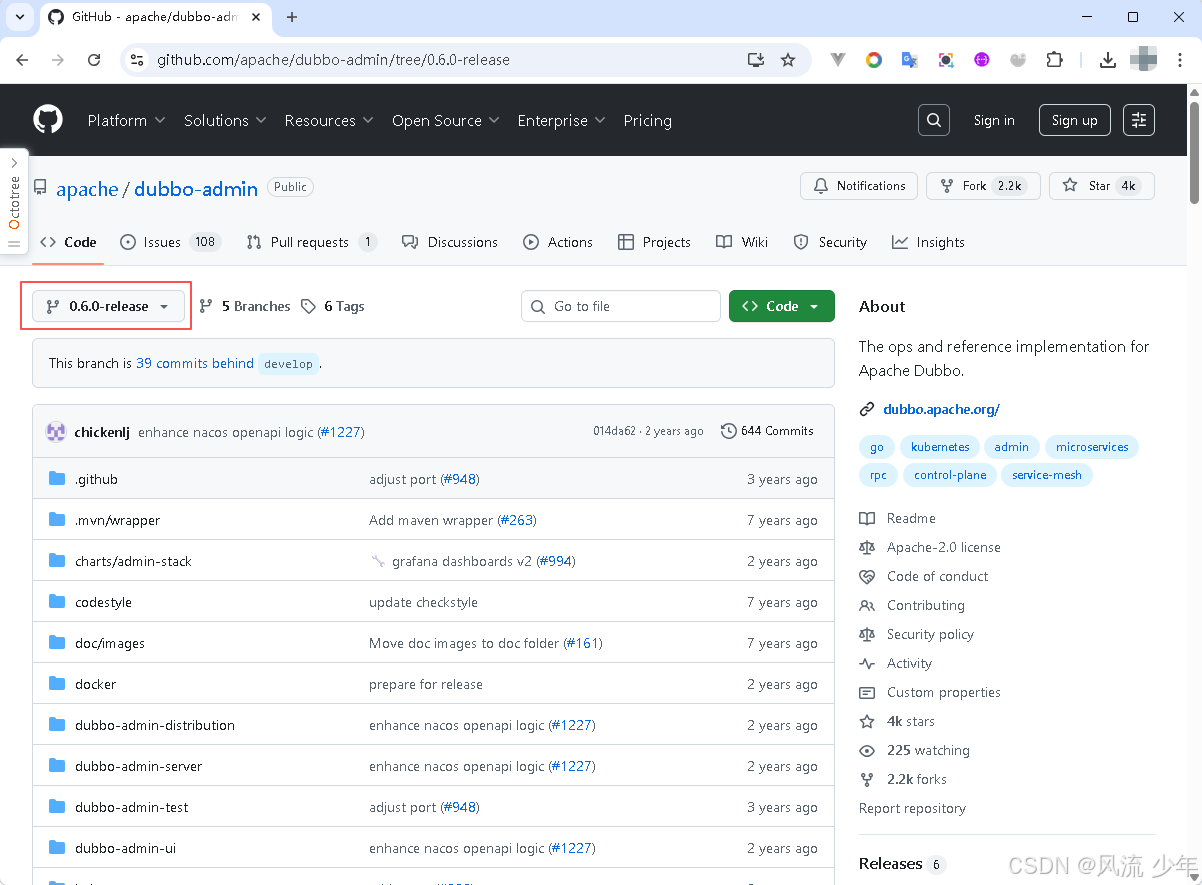Click the site info icon beside URL

pyautogui.click(x=138, y=60)
